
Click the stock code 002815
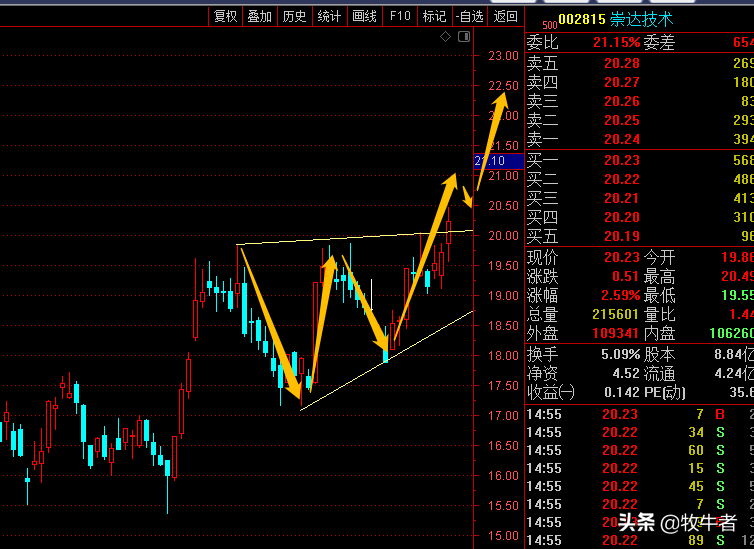[582, 19]
